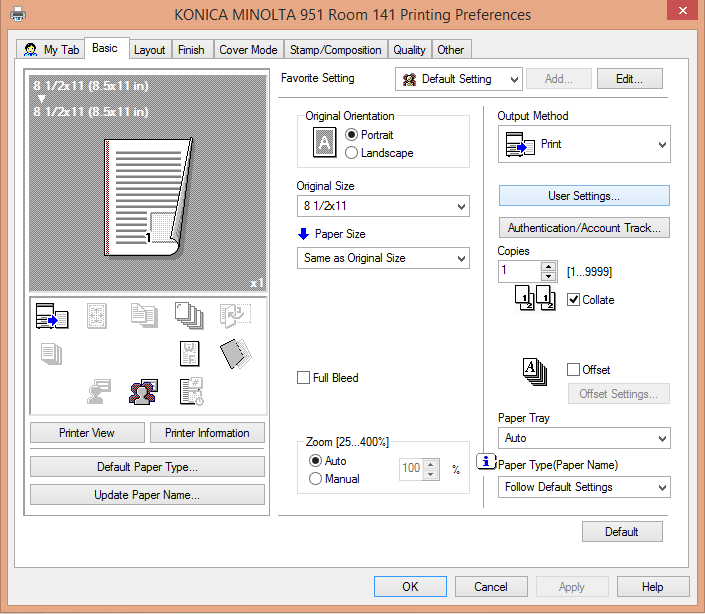Click the My Tab user avatar icon
This screenshot has width=705, height=614.
point(31,49)
